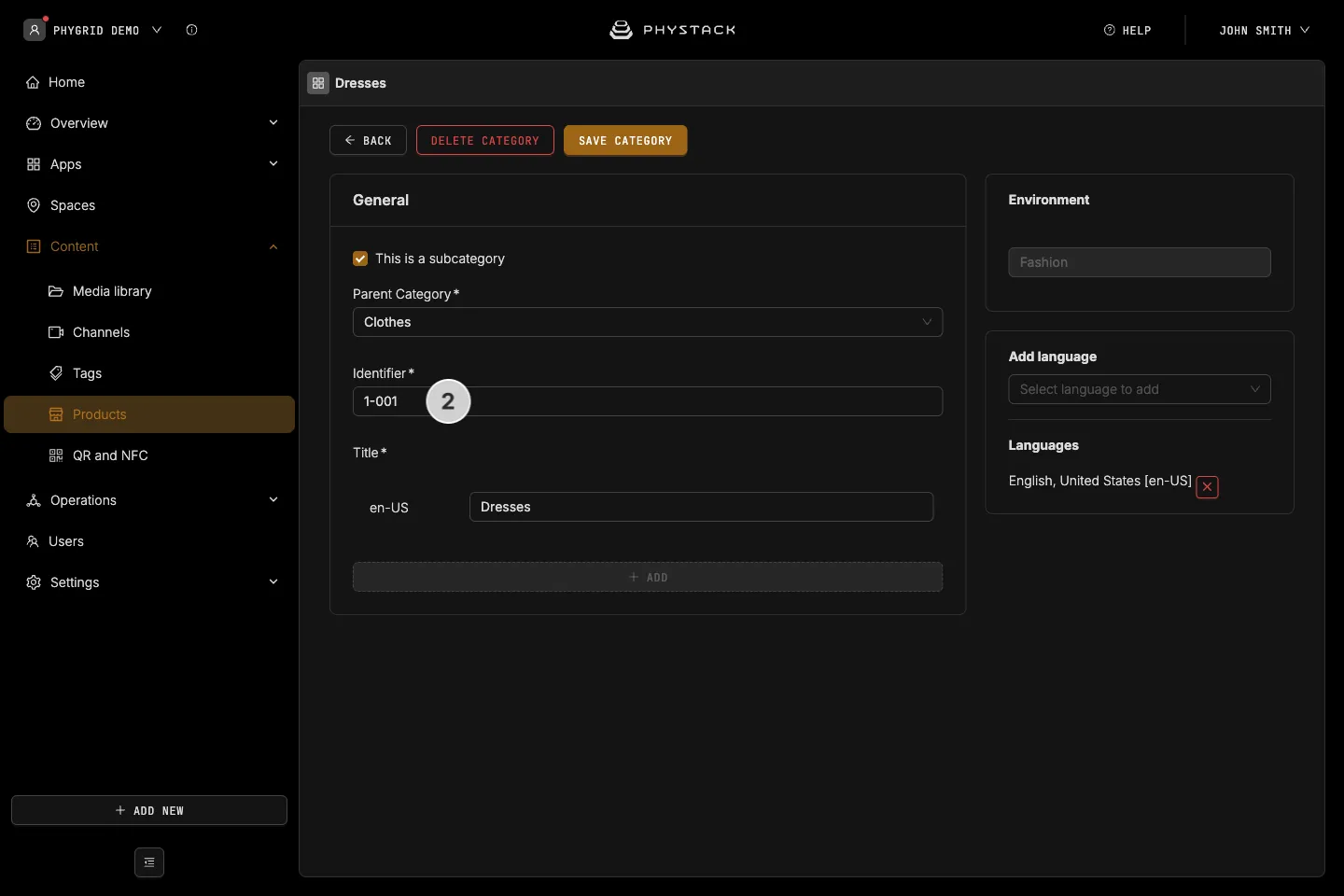Screen dimensions: 1344x896
Task: Expand the Operations menu
Action: pos(149,500)
